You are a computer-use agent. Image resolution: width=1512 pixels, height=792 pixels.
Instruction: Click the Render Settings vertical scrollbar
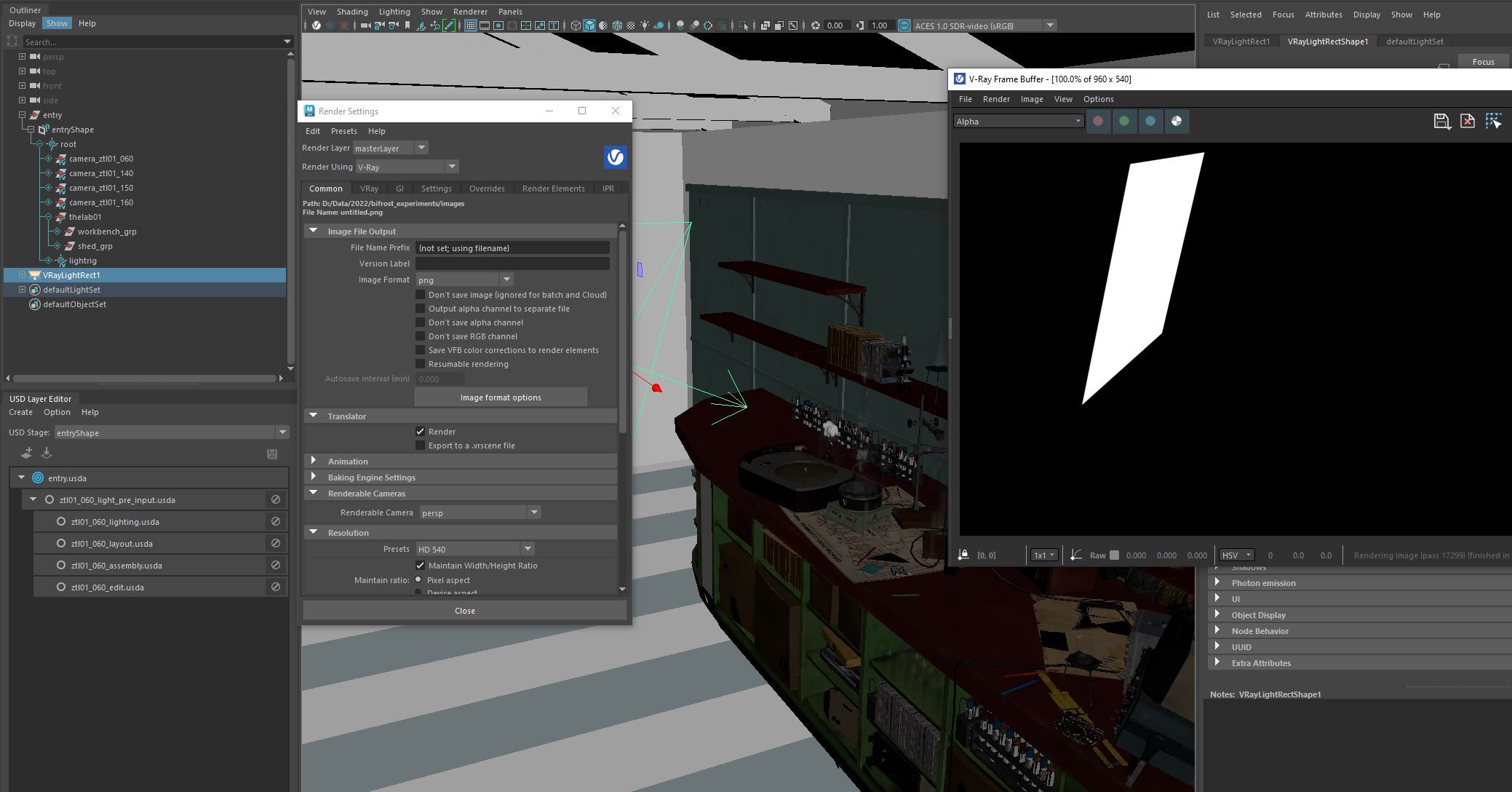click(622, 333)
